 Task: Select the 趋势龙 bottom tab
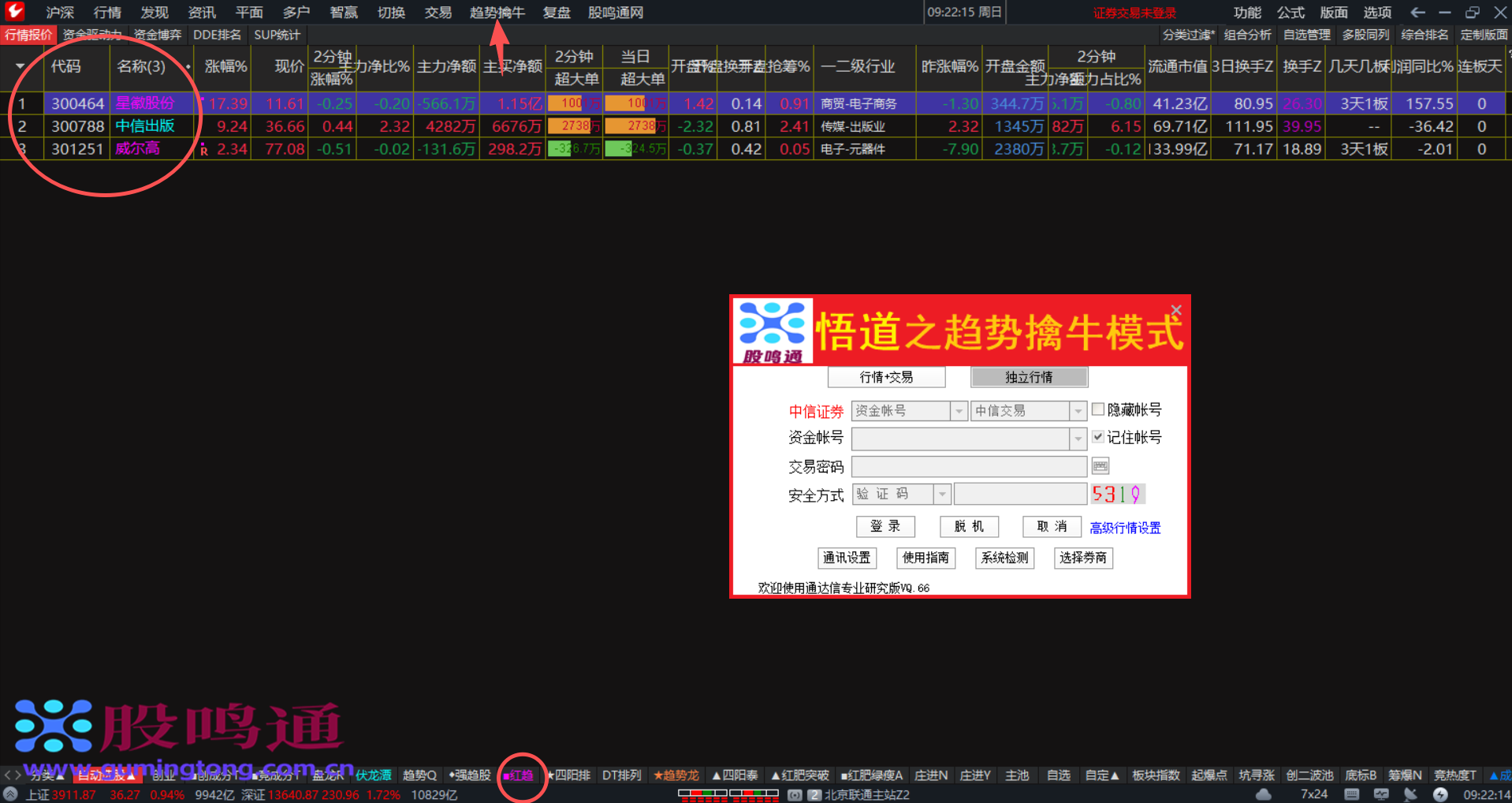[x=676, y=775]
